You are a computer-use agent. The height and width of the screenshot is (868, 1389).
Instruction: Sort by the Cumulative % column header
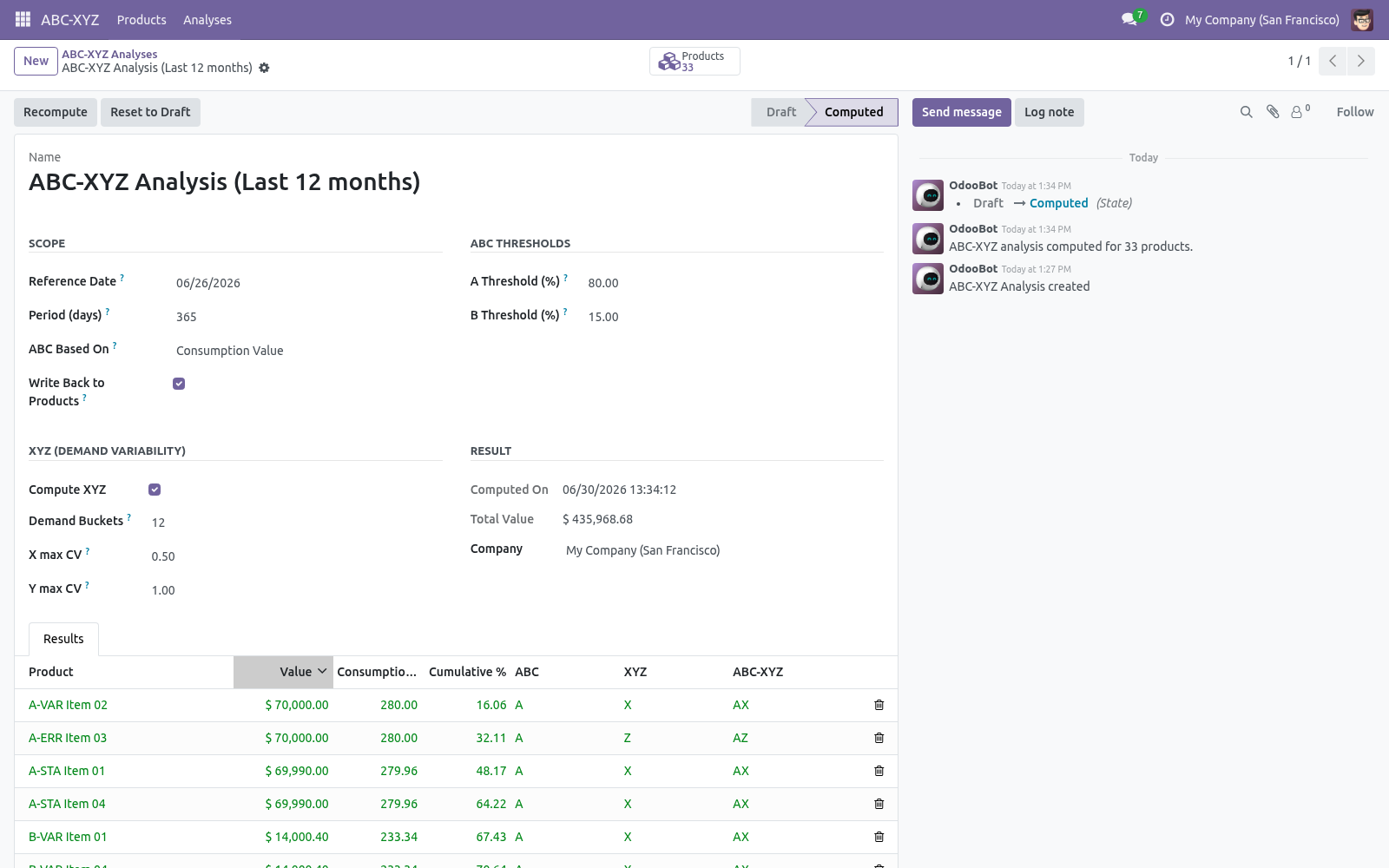point(467,672)
